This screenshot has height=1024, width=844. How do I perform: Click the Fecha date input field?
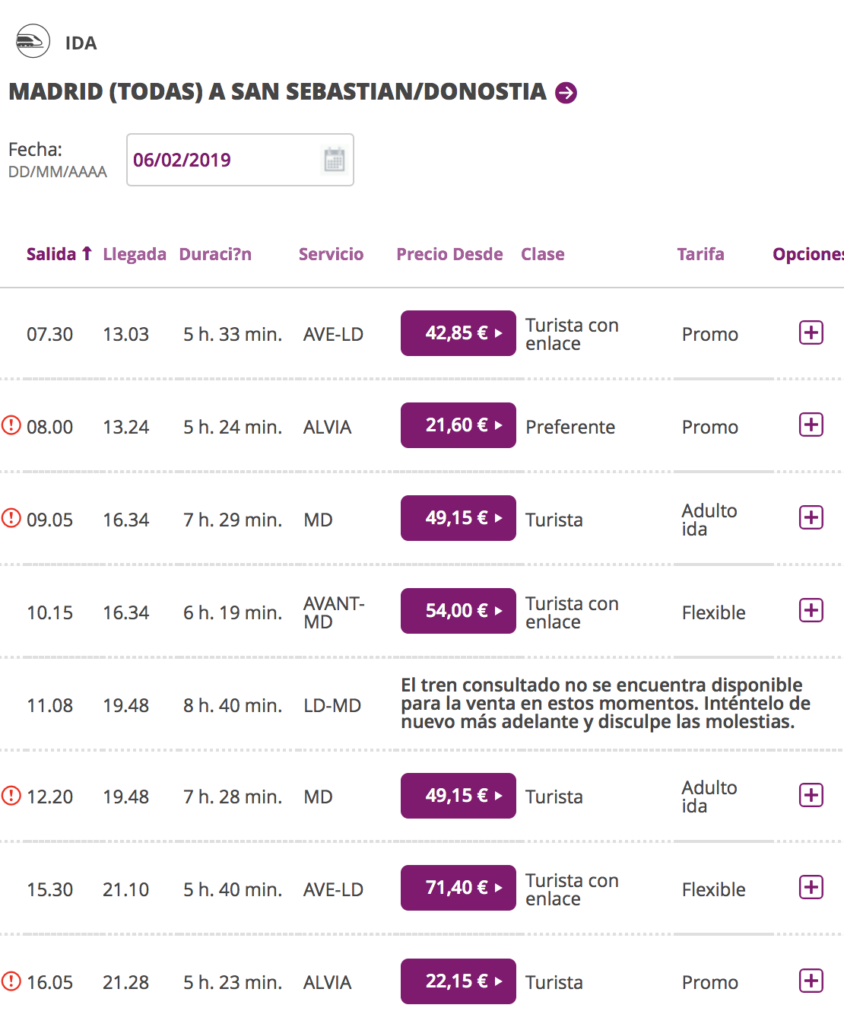(x=240, y=160)
